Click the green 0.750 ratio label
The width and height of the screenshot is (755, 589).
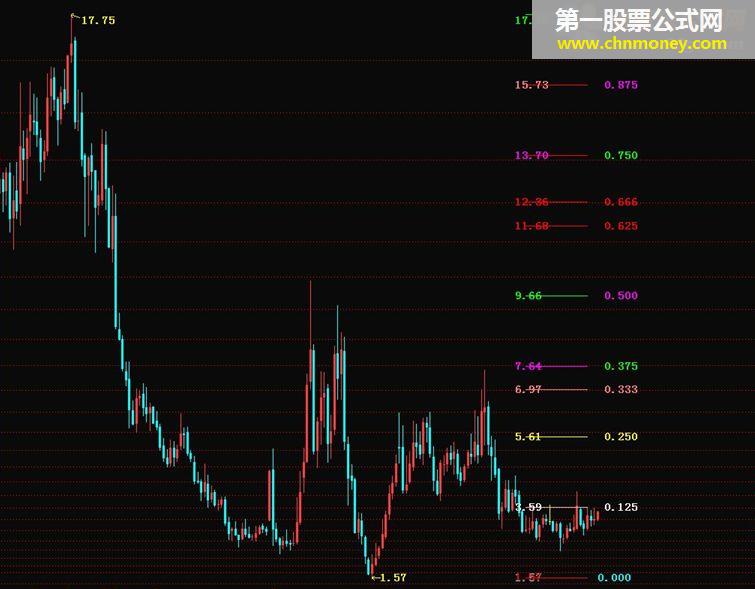[x=621, y=156]
